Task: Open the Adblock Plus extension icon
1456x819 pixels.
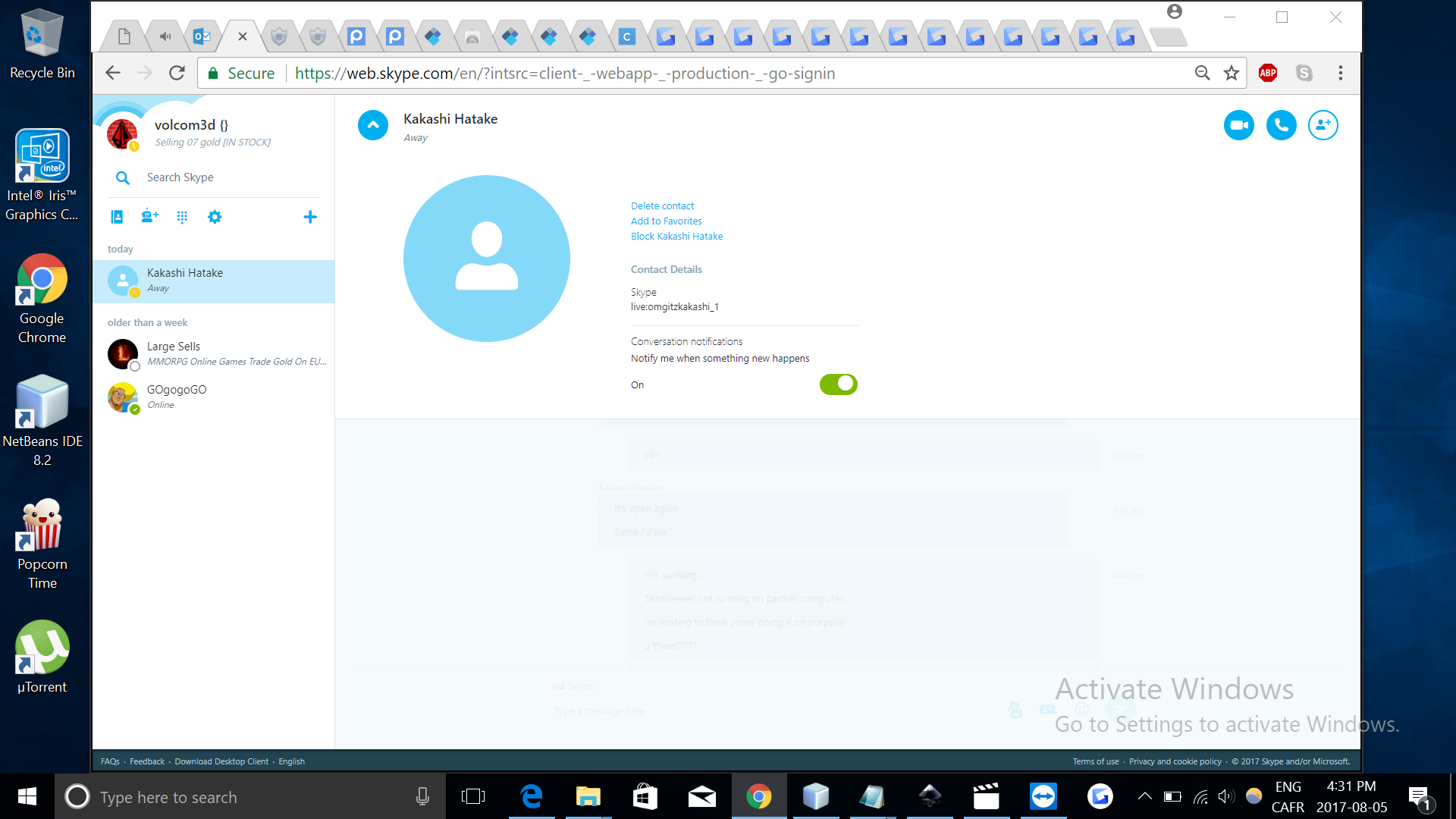Action: coord(1267,73)
